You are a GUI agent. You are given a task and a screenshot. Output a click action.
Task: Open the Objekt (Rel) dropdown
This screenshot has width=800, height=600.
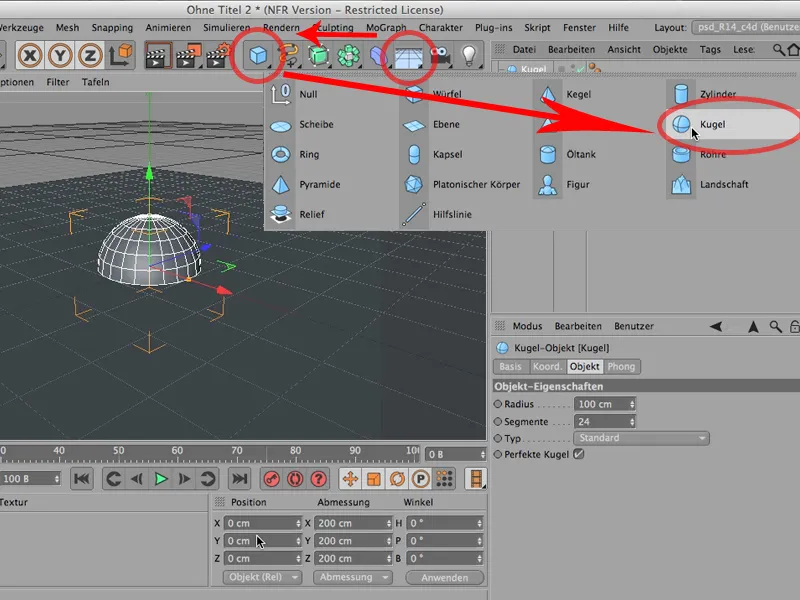[262, 577]
